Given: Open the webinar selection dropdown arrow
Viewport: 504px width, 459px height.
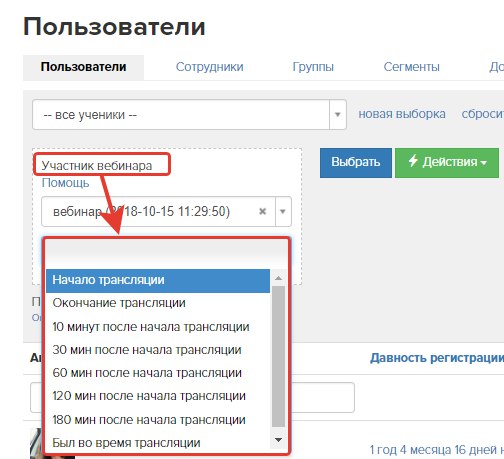Looking at the screenshot, I should (283, 211).
